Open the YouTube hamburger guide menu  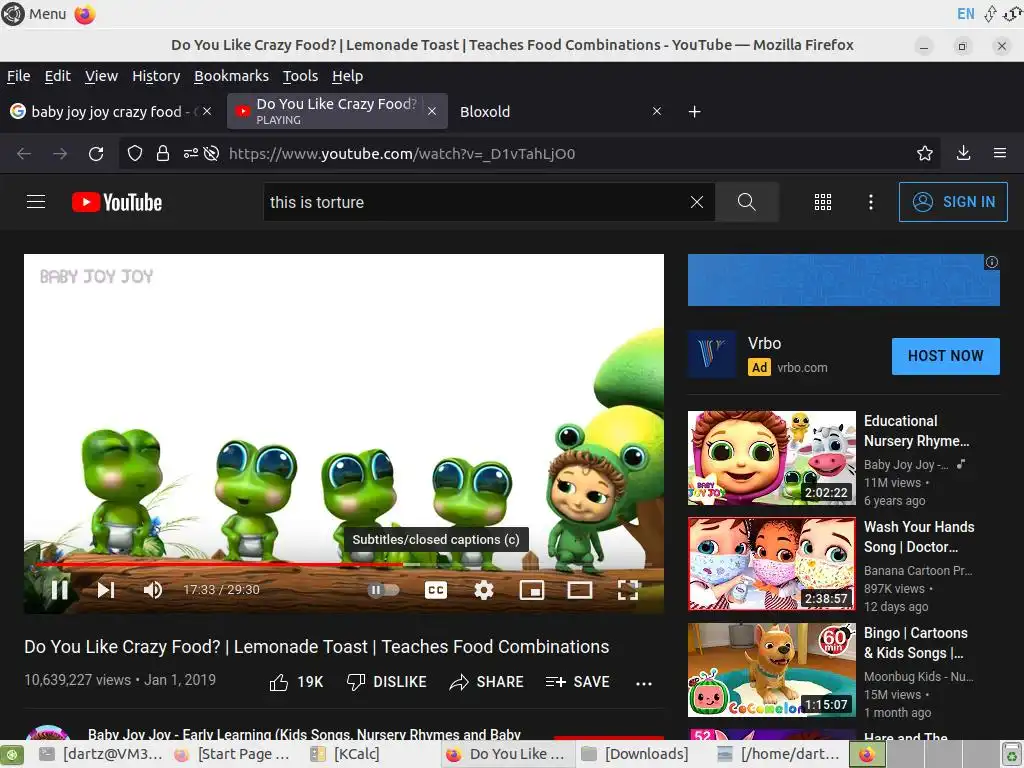click(36, 202)
